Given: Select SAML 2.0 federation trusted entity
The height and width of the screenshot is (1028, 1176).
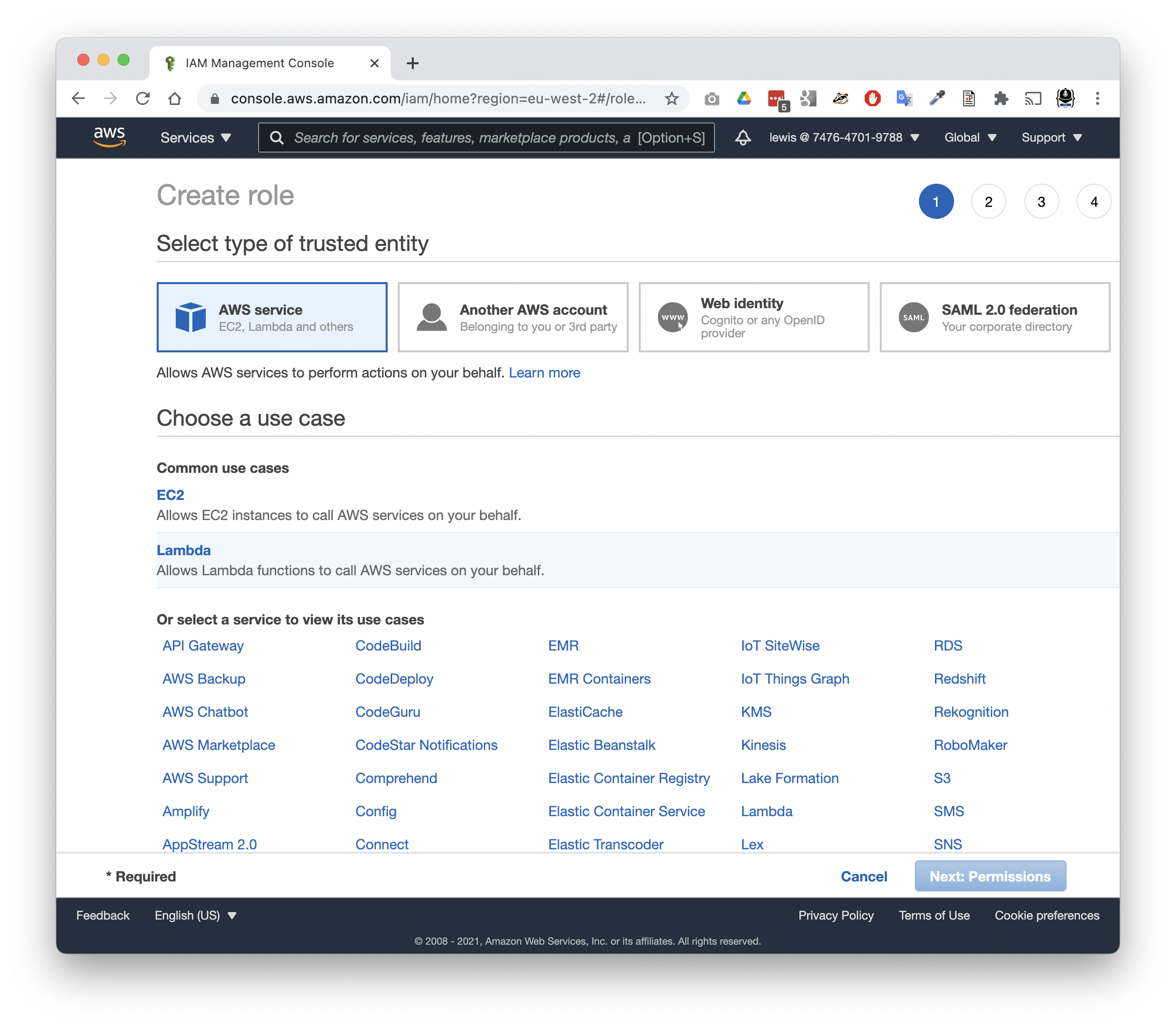Looking at the screenshot, I should click(x=995, y=317).
